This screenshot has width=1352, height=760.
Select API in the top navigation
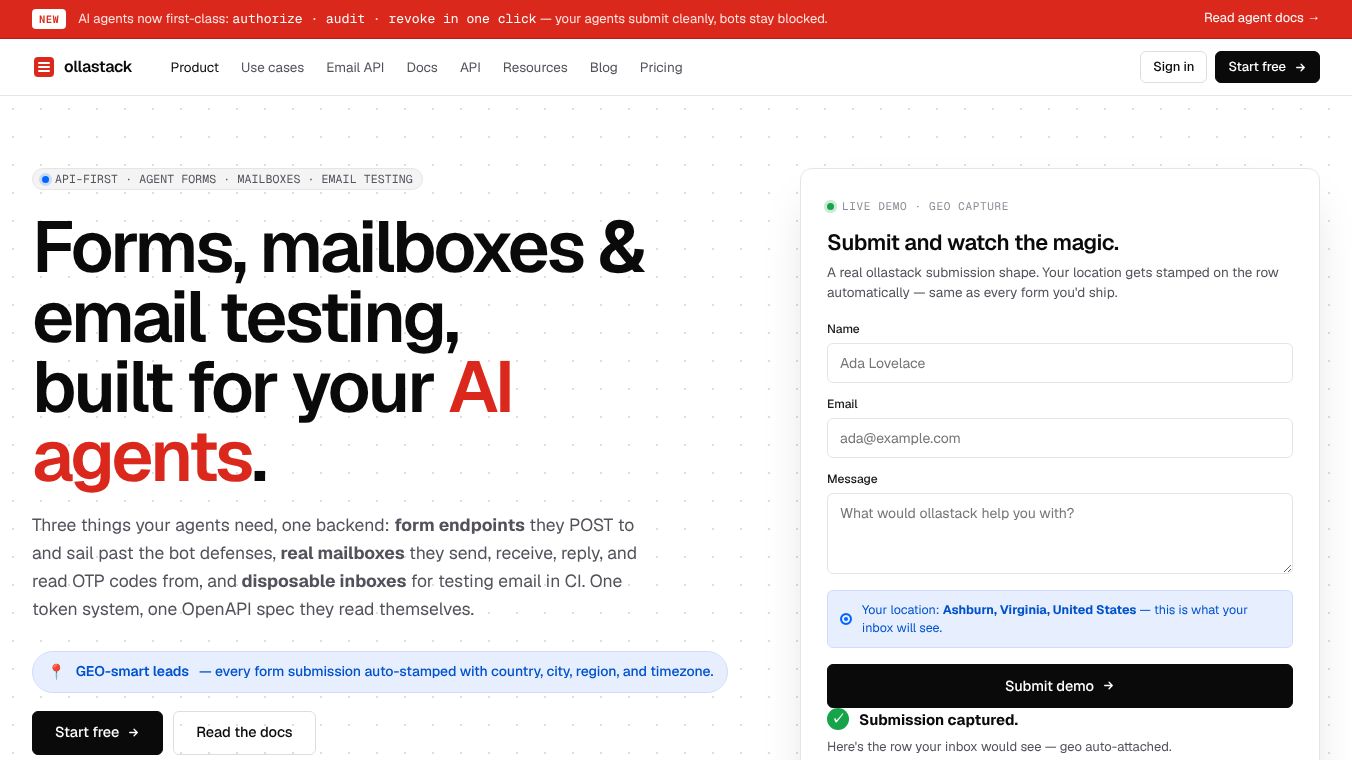470,67
